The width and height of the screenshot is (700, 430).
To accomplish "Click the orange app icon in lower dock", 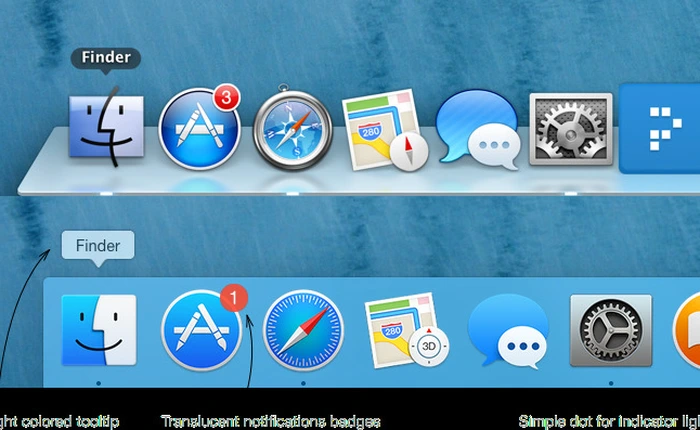I will click(687, 330).
